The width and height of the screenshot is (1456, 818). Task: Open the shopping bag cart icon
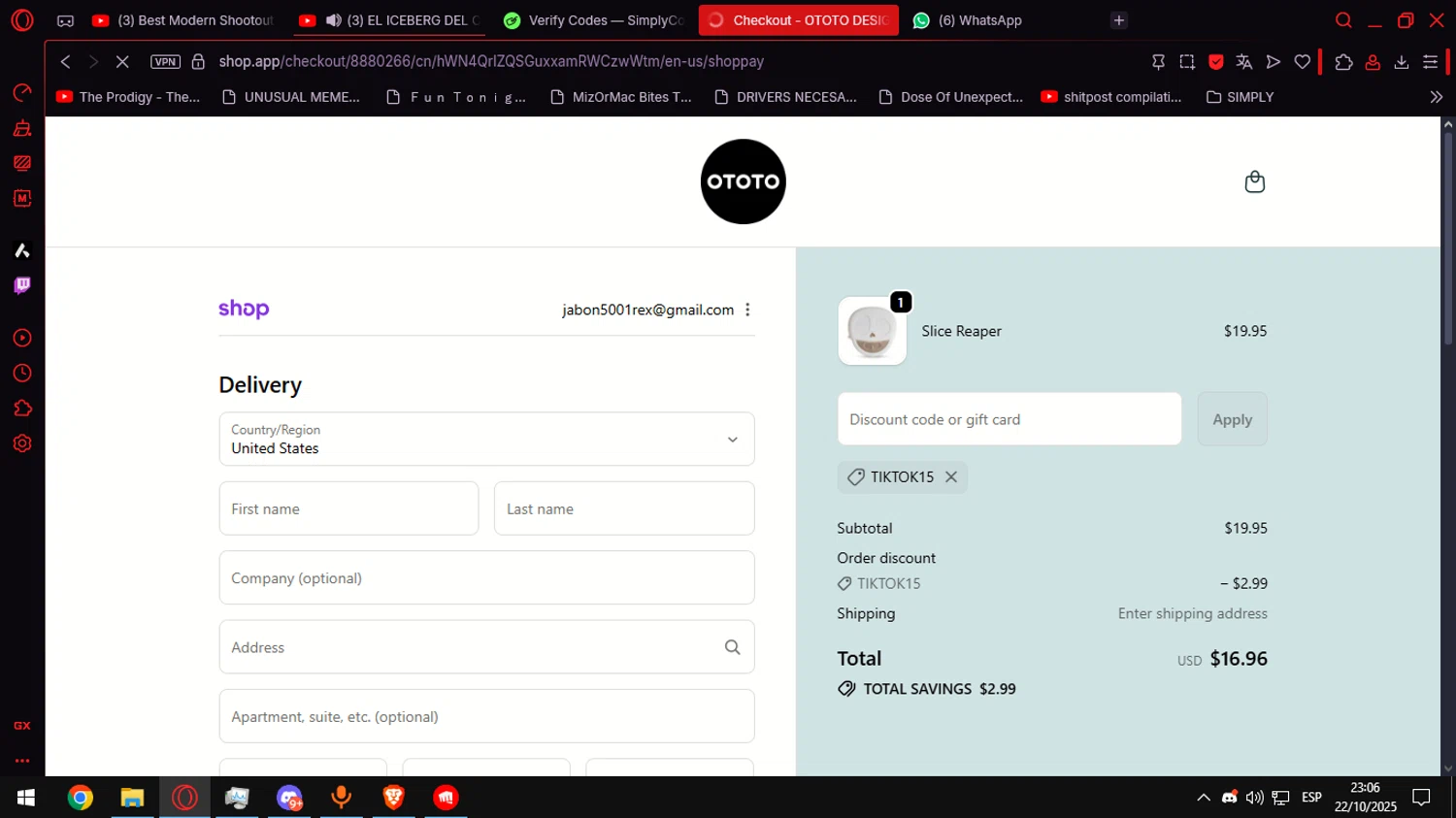[1254, 181]
